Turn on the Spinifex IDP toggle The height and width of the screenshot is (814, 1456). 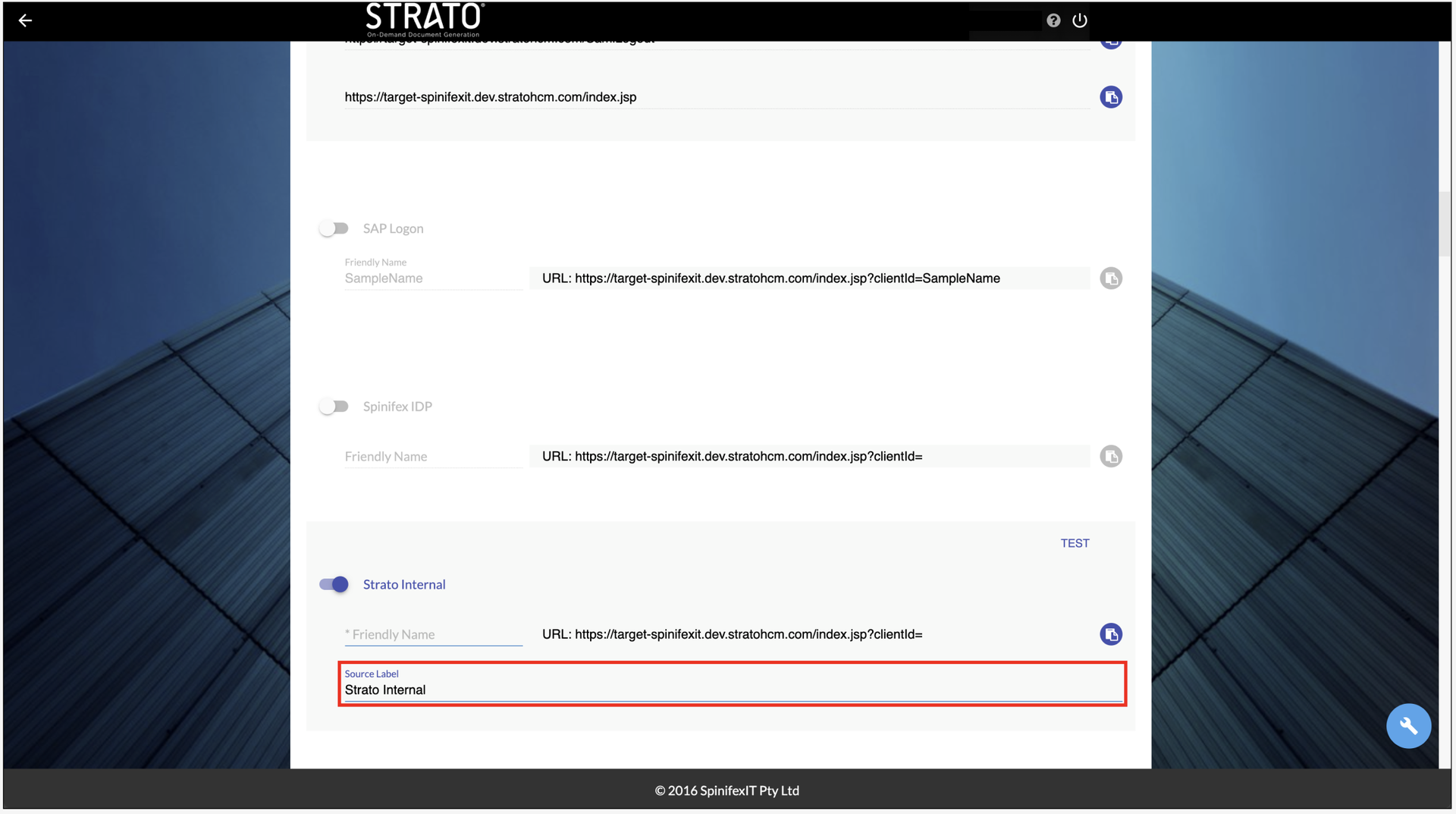click(334, 407)
